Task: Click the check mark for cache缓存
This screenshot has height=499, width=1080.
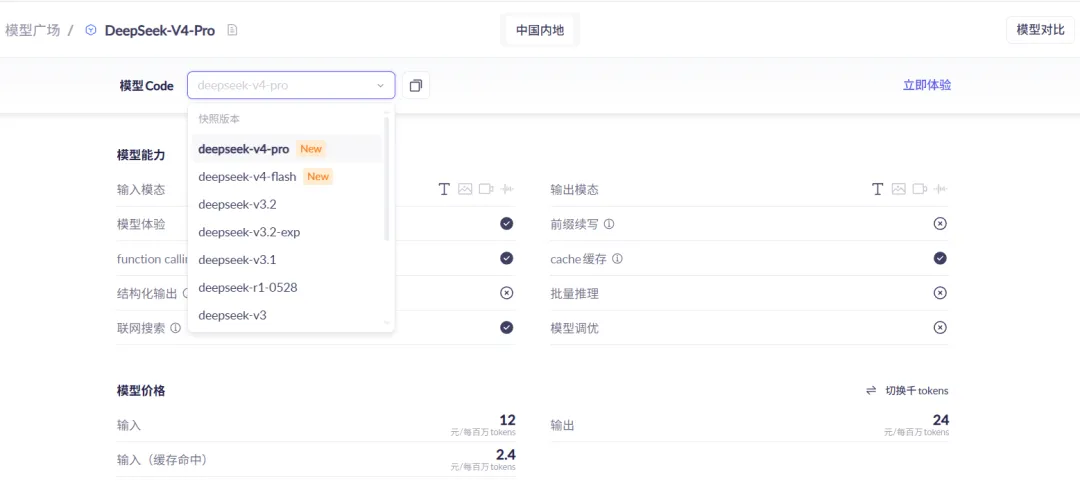Action: pyautogui.click(x=940, y=258)
